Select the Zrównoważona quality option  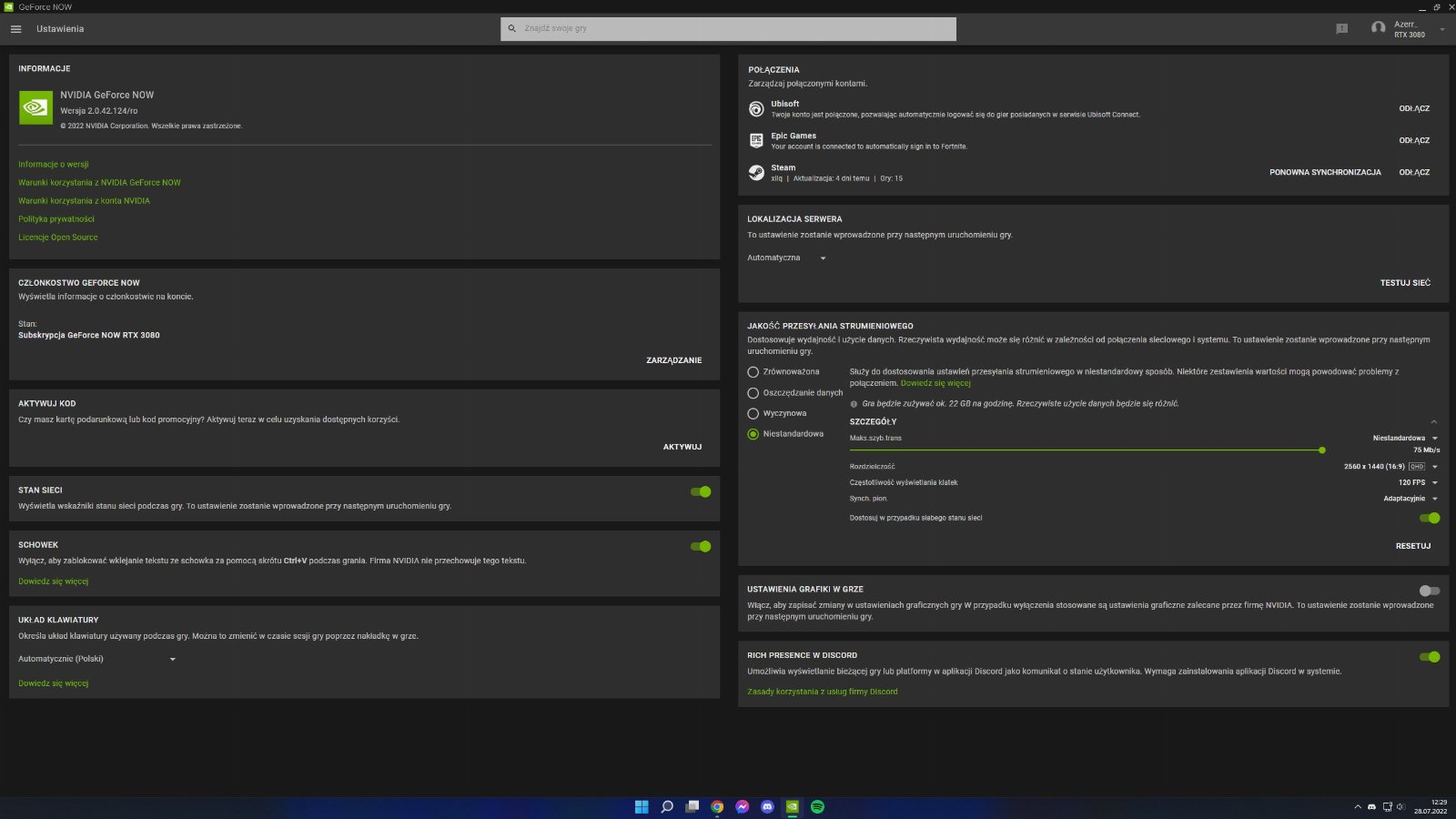tap(753, 372)
